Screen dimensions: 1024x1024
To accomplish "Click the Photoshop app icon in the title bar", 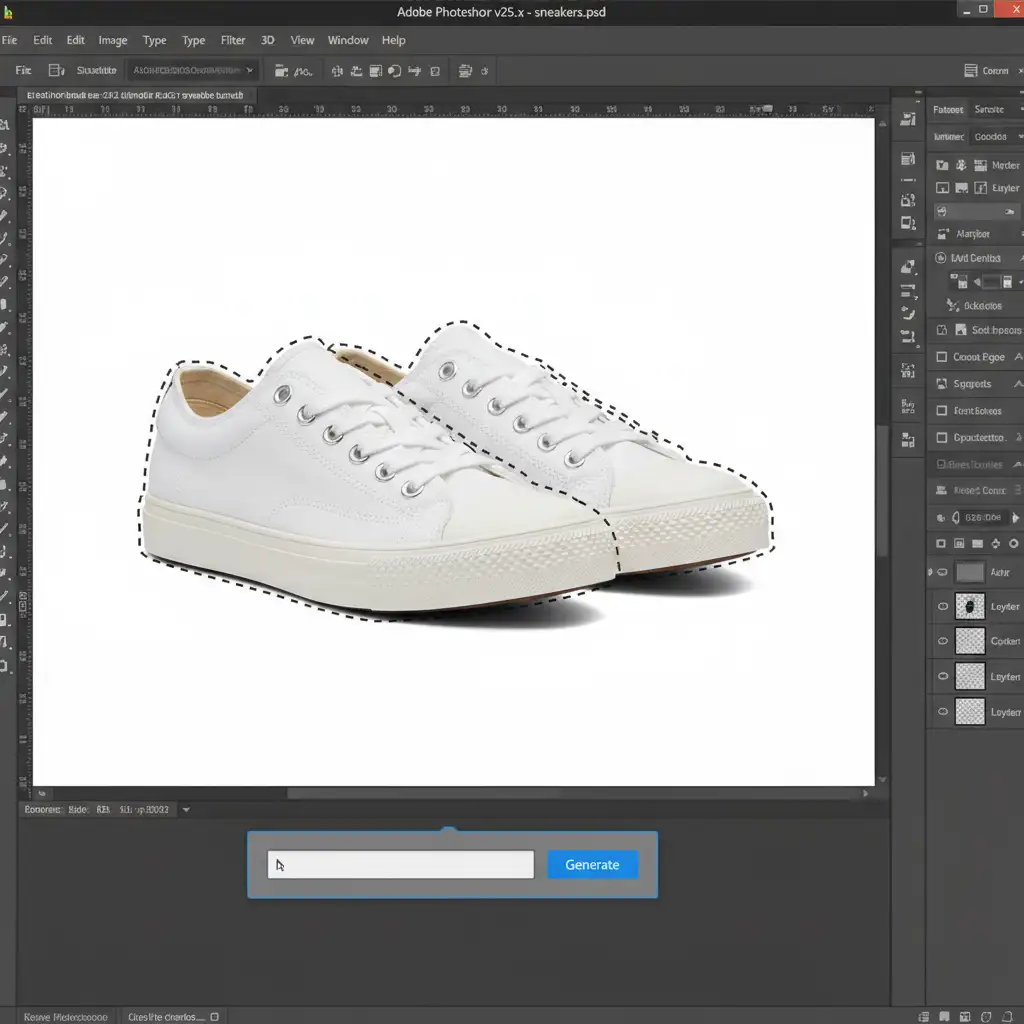I will point(8,12).
